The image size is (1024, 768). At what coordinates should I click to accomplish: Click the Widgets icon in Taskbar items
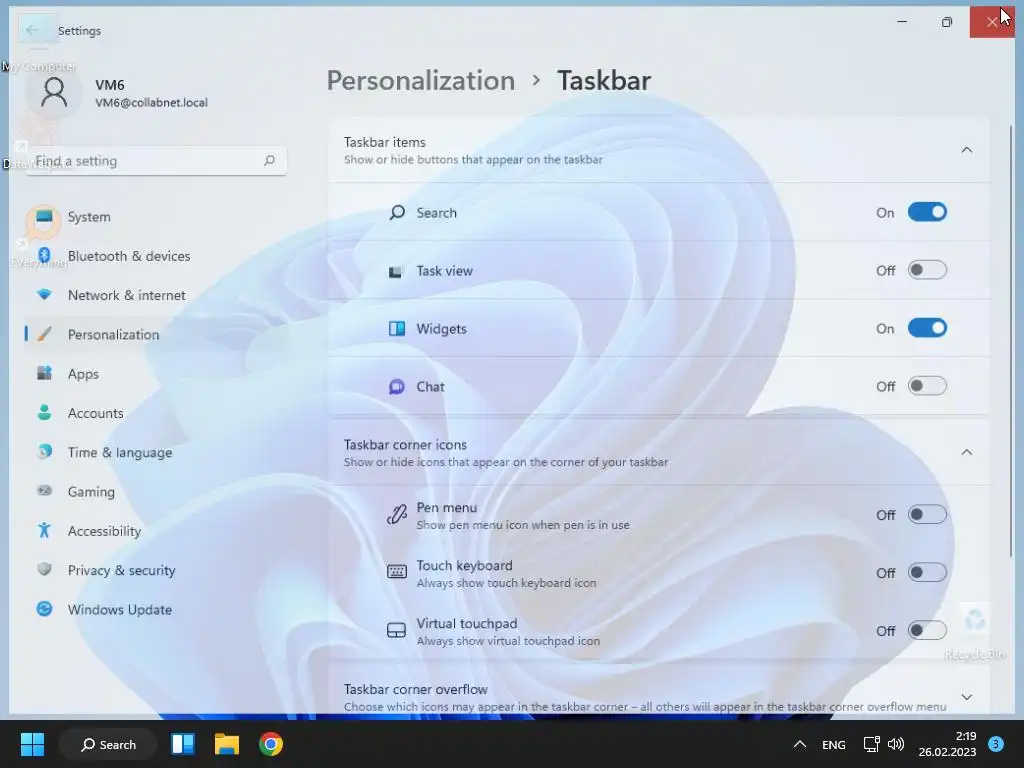tap(396, 328)
